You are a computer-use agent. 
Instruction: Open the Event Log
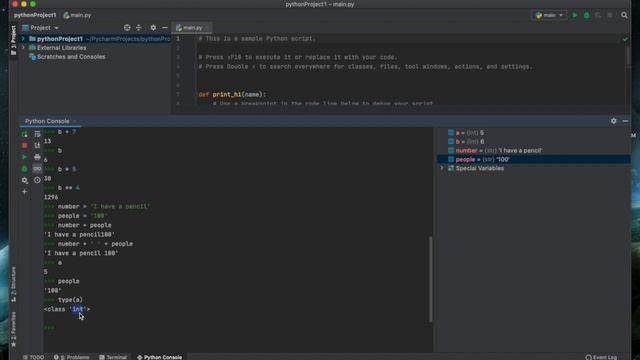click(601, 357)
